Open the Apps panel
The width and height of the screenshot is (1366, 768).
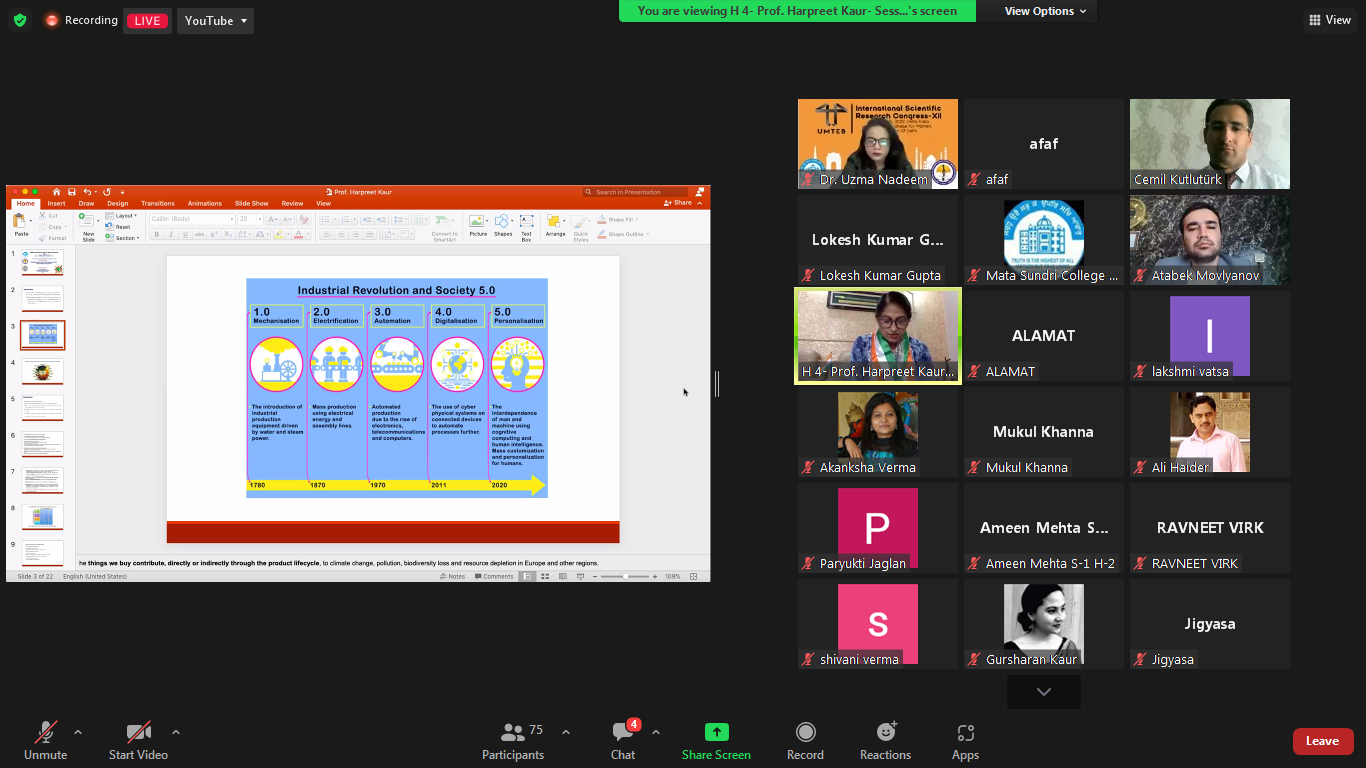point(965,741)
